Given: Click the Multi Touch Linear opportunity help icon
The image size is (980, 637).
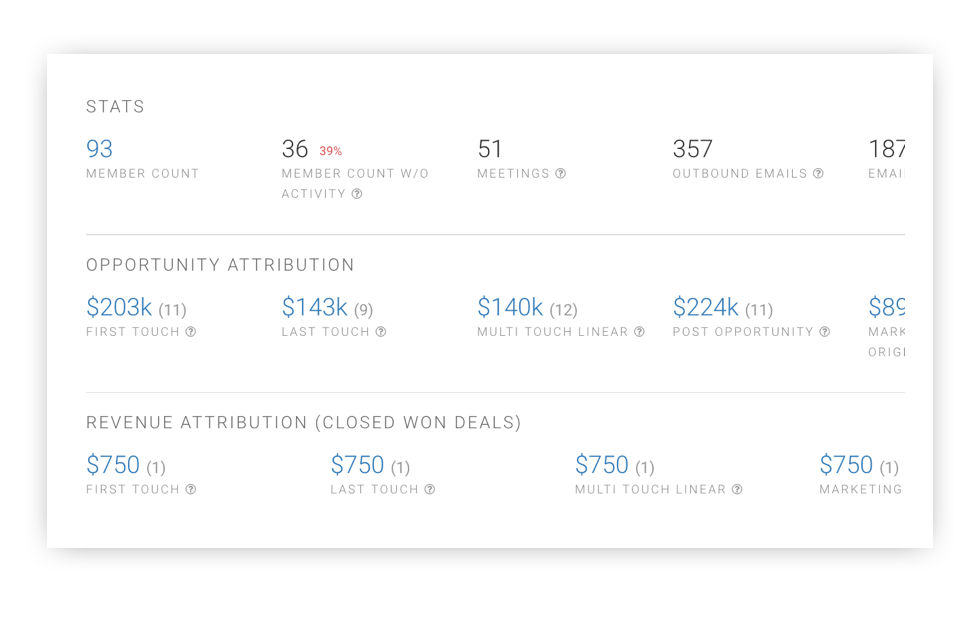Looking at the screenshot, I should [638, 331].
